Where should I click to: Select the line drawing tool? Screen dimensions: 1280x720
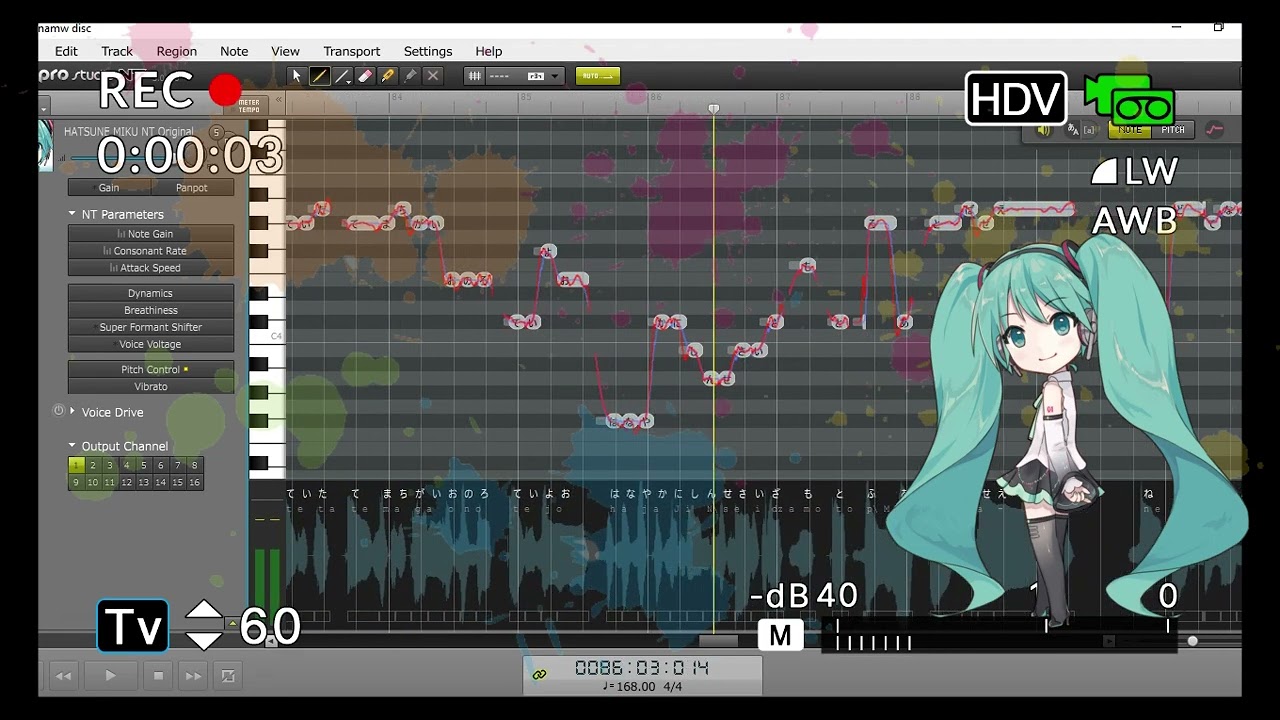342,76
